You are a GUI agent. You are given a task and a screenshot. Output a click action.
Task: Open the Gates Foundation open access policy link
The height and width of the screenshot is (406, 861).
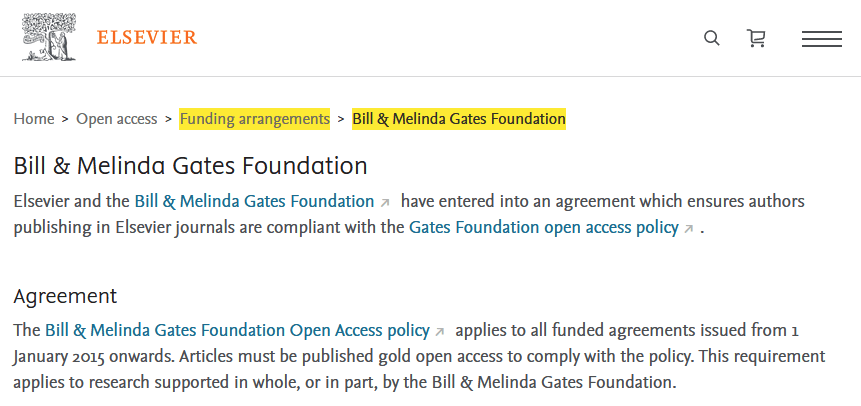tap(543, 227)
